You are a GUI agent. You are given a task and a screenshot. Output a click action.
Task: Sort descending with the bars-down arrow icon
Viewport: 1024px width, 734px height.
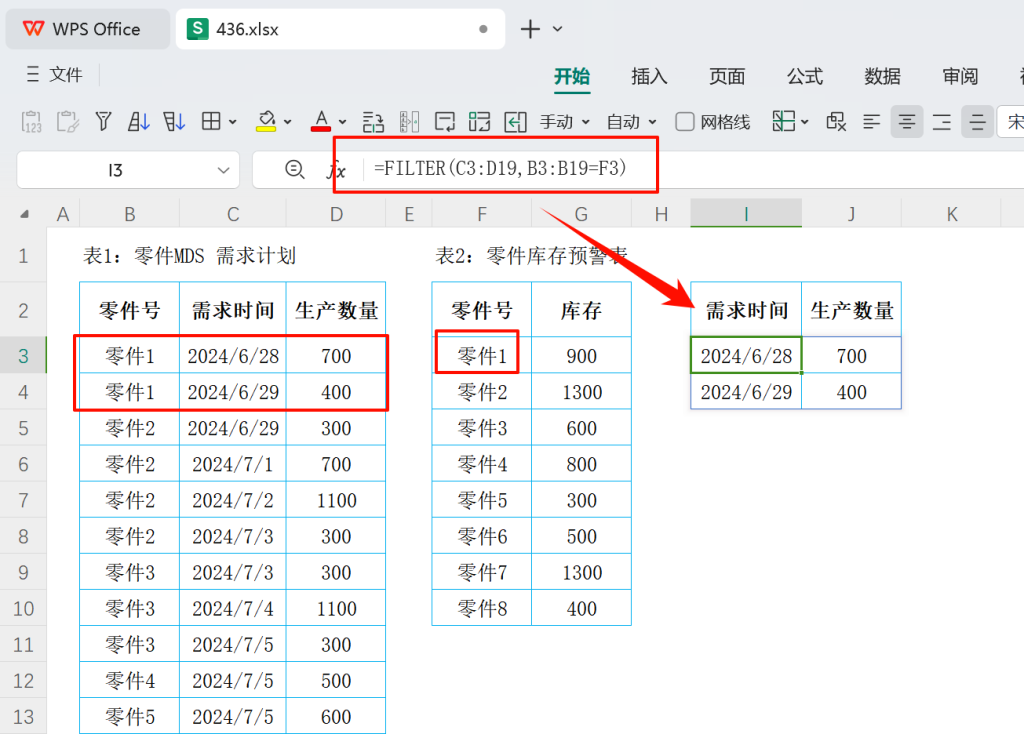(x=174, y=121)
